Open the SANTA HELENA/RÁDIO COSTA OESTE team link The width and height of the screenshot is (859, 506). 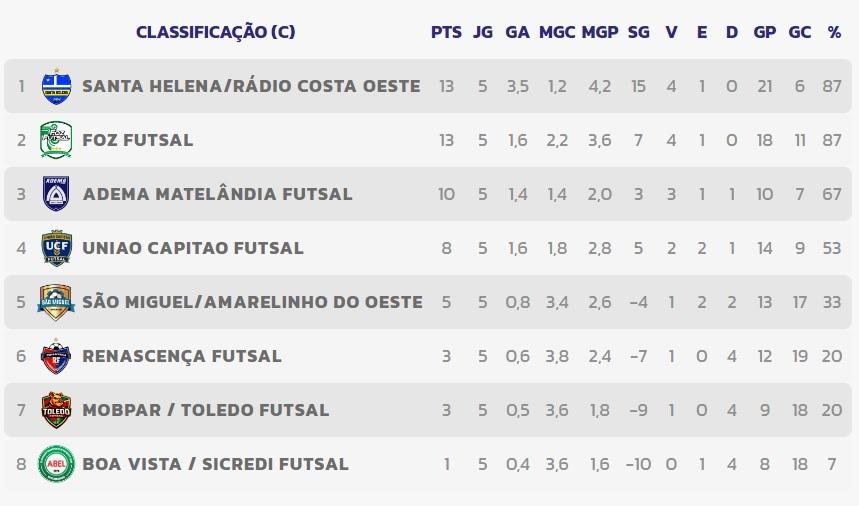coord(251,86)
